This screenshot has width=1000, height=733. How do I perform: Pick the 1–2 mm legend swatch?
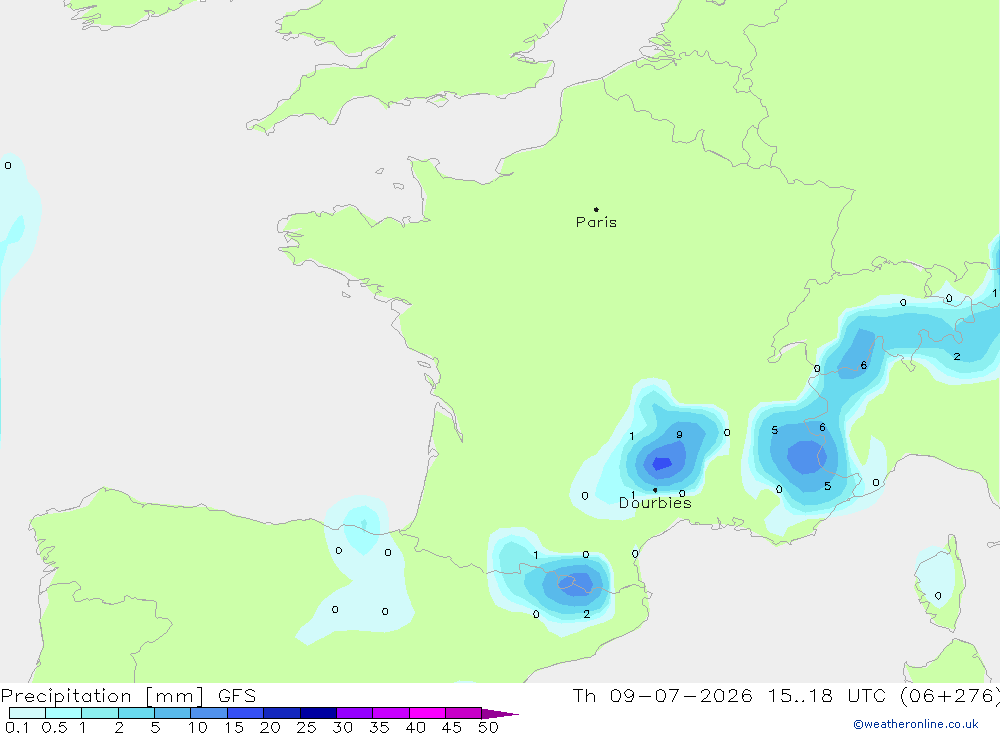point(100,713)
